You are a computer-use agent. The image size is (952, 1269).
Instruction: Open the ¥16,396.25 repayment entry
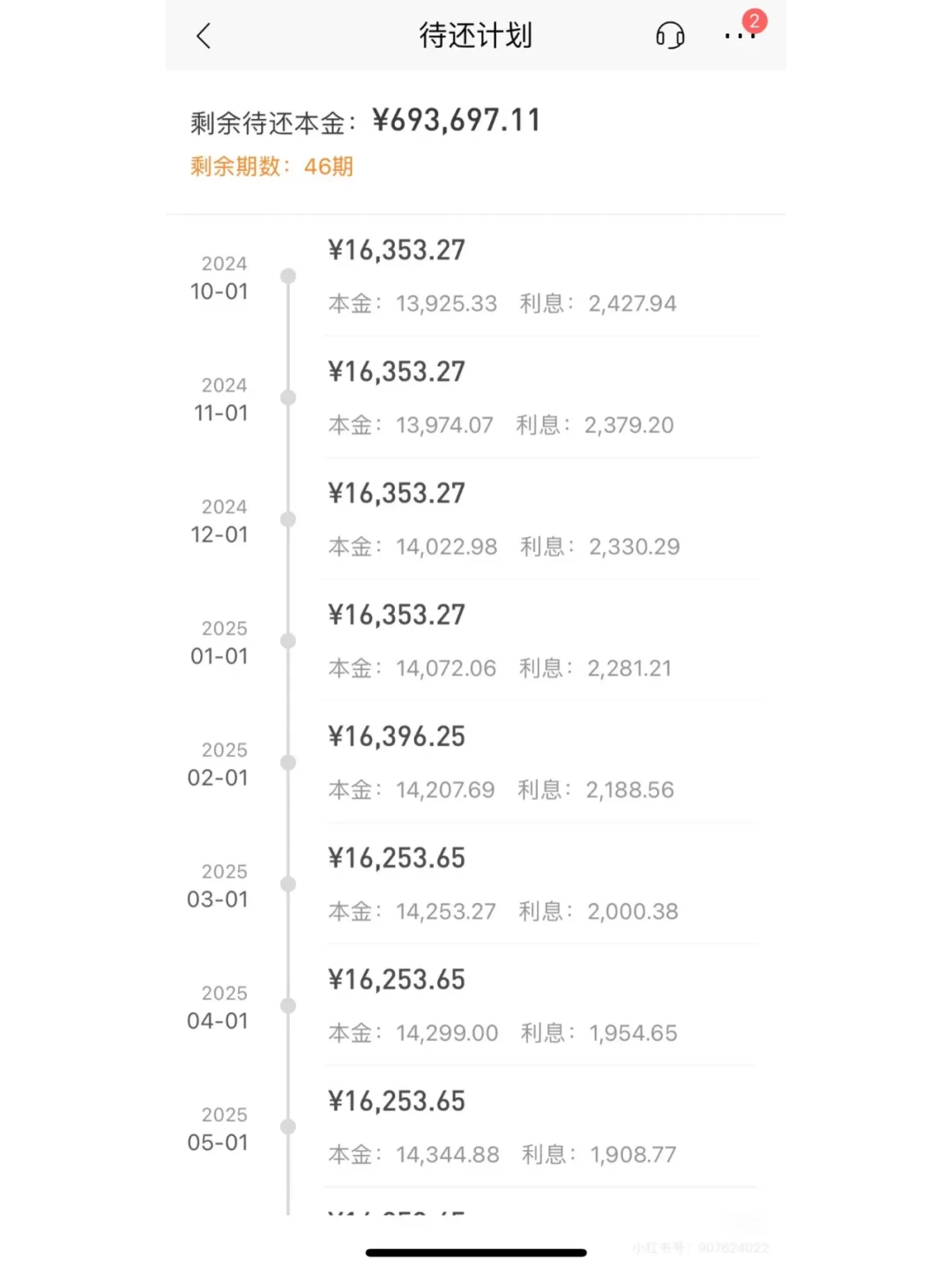tap(397, 737)
